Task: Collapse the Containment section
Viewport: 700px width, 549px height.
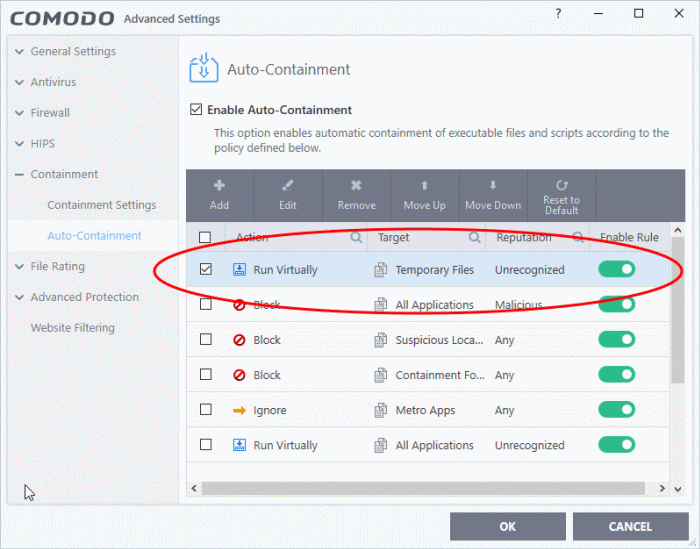Action: [x=20, y=175]
